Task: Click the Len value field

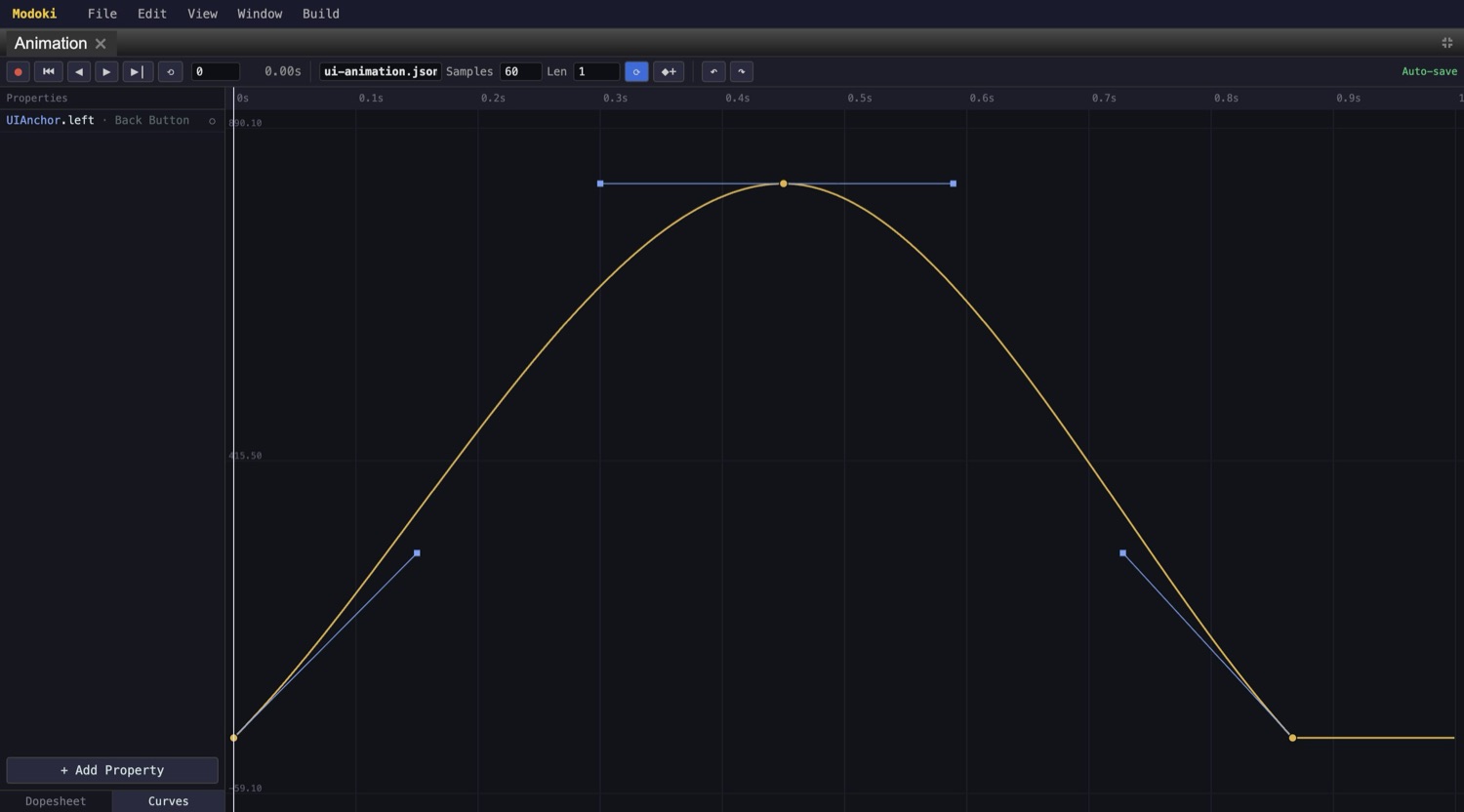Action: tap(596, 71)
